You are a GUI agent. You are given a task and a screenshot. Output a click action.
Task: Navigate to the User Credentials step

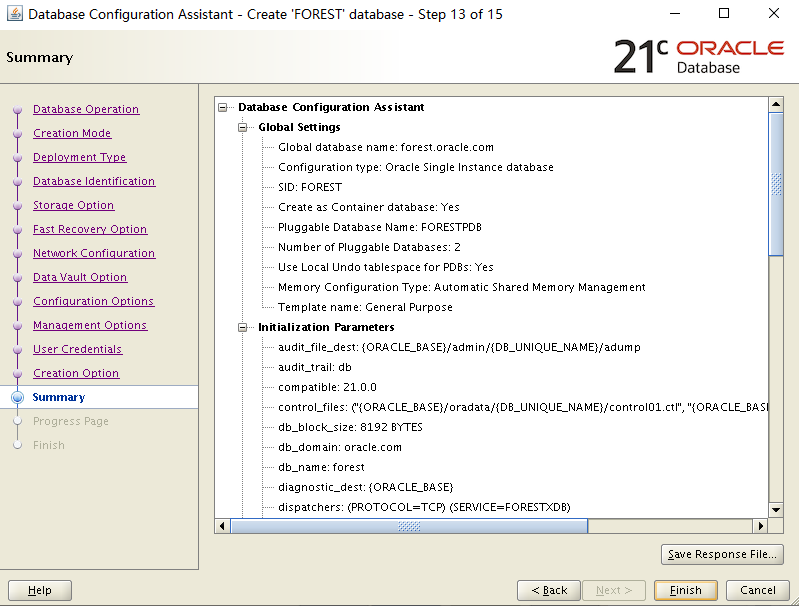pyautogui.click(x=77, y=350)
